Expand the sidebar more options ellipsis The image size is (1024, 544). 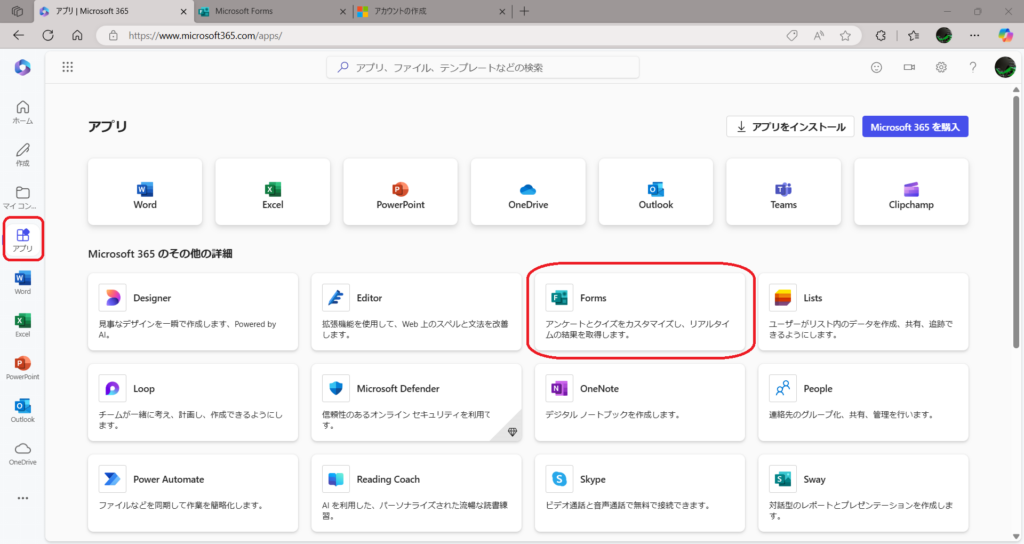(23, 498)
